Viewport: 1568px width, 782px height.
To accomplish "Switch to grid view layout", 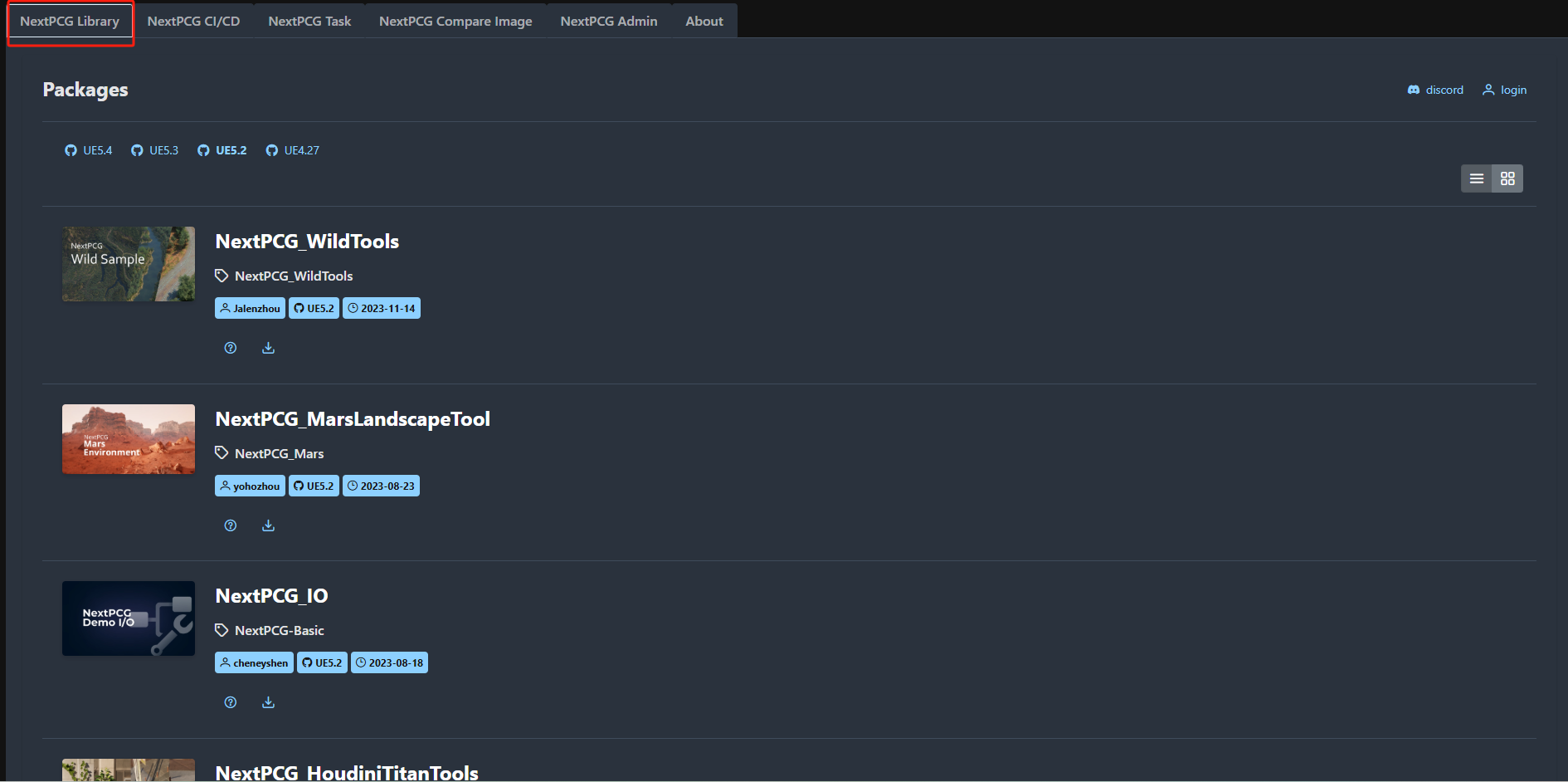I will pos(1507,178).
